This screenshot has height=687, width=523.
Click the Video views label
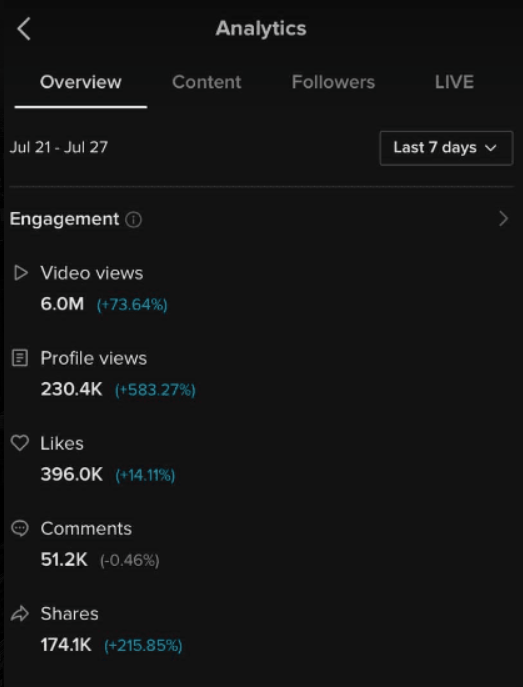92,273
